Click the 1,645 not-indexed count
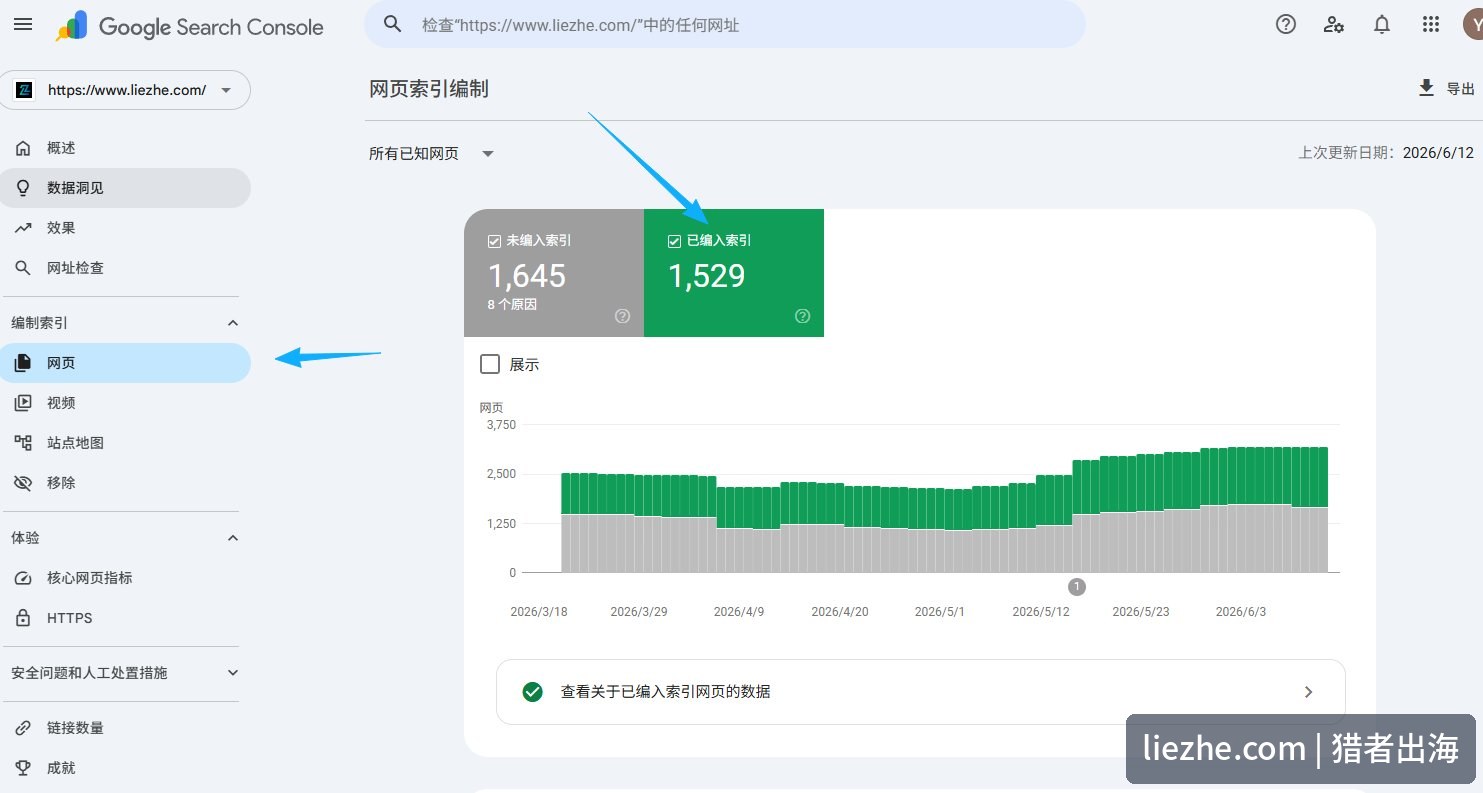This screenshot has height=793, width=1483. 527,275
